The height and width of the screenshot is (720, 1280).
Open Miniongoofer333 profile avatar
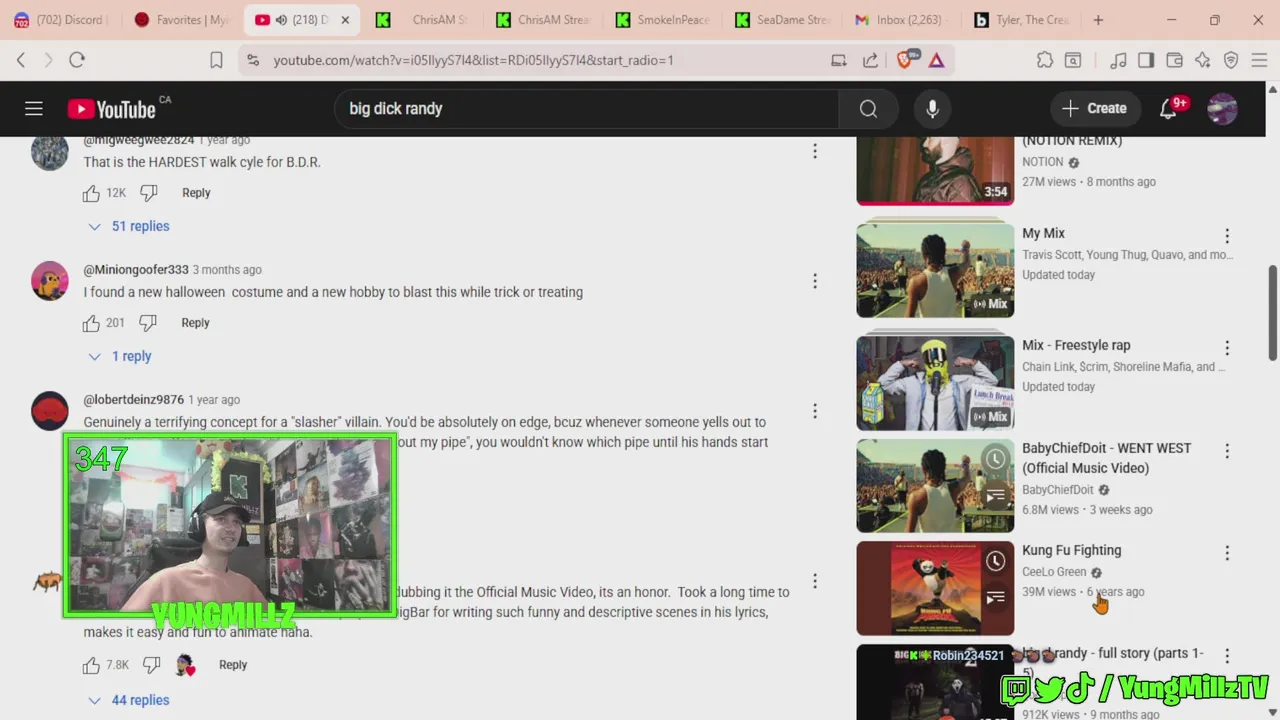(x=49, y=281)
